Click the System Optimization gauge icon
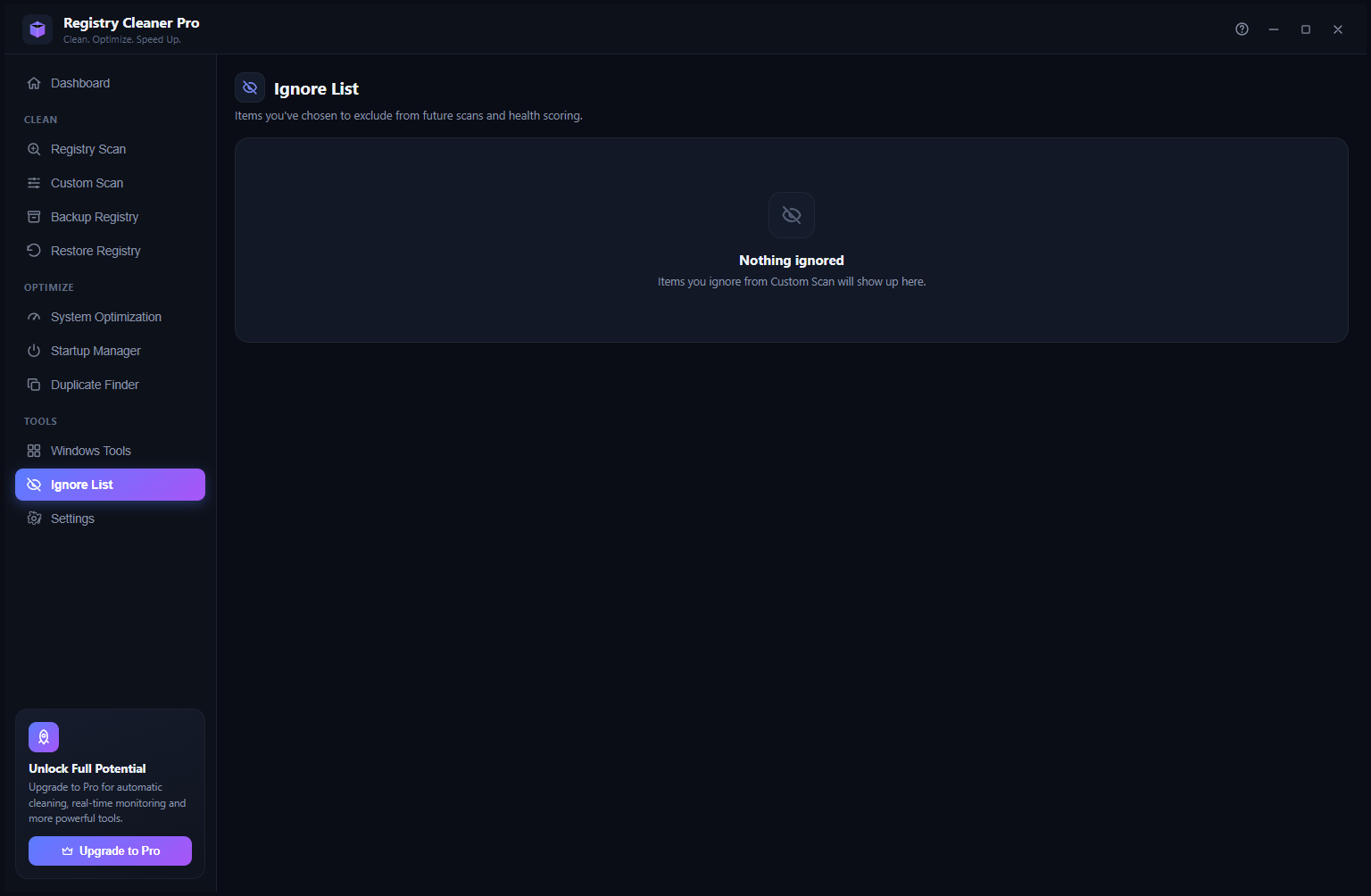Viewport: 1371px width, 896px height. tap(34, 317)
